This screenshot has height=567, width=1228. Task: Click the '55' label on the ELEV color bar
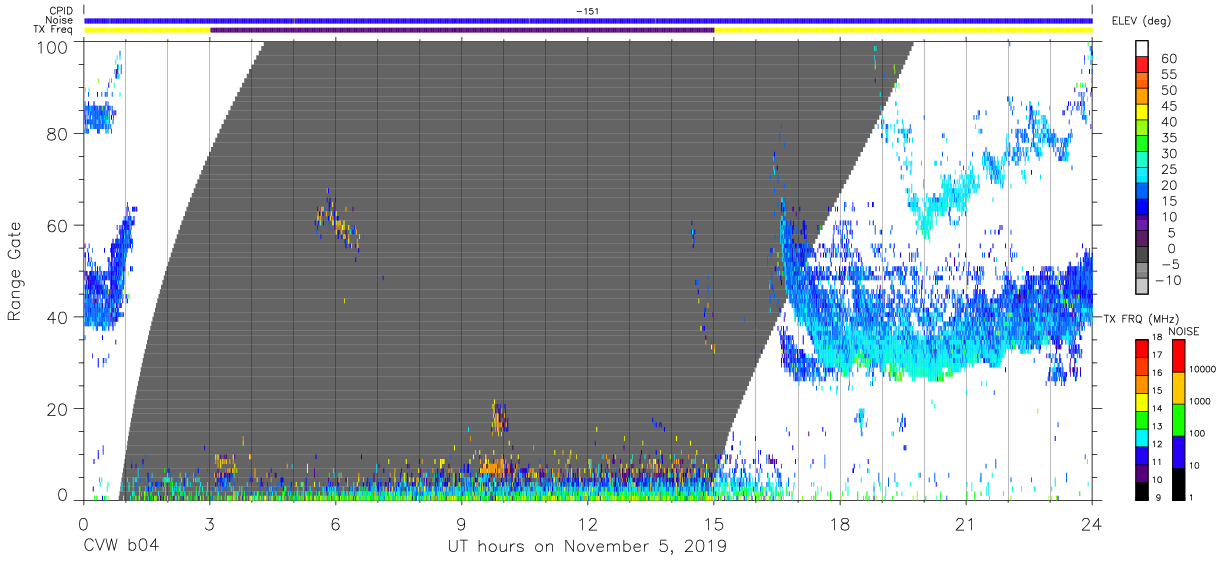(1169, 74)
